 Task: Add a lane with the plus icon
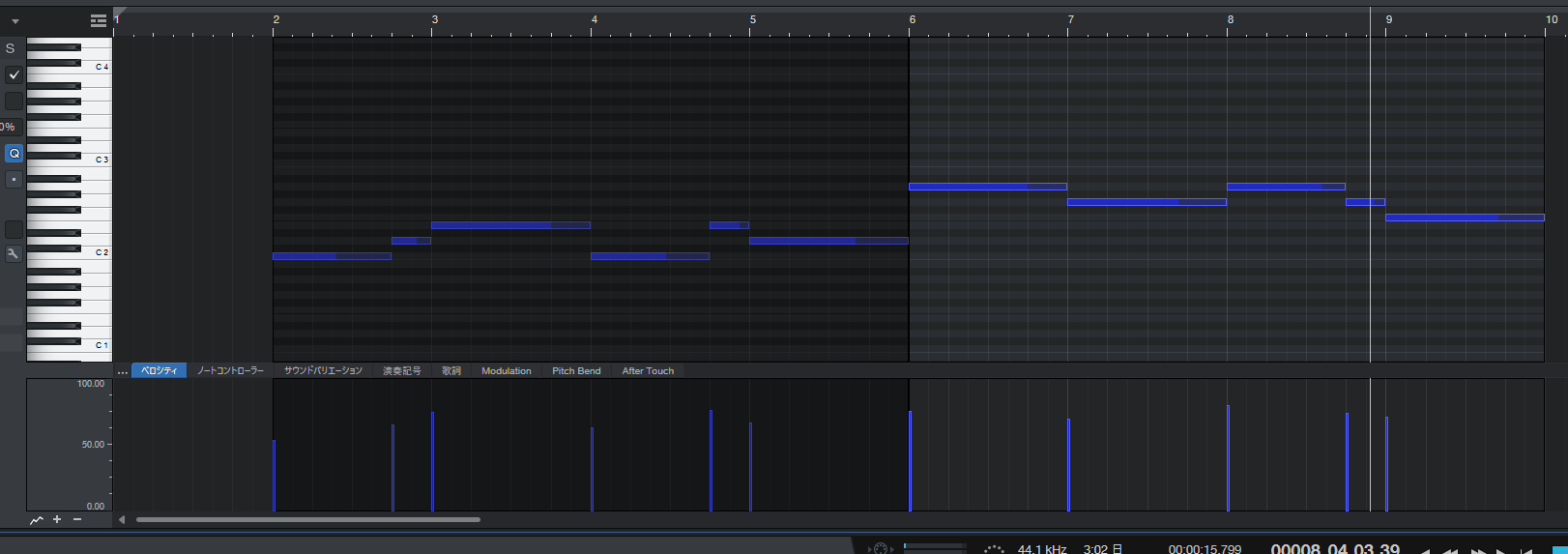[57, 520]
